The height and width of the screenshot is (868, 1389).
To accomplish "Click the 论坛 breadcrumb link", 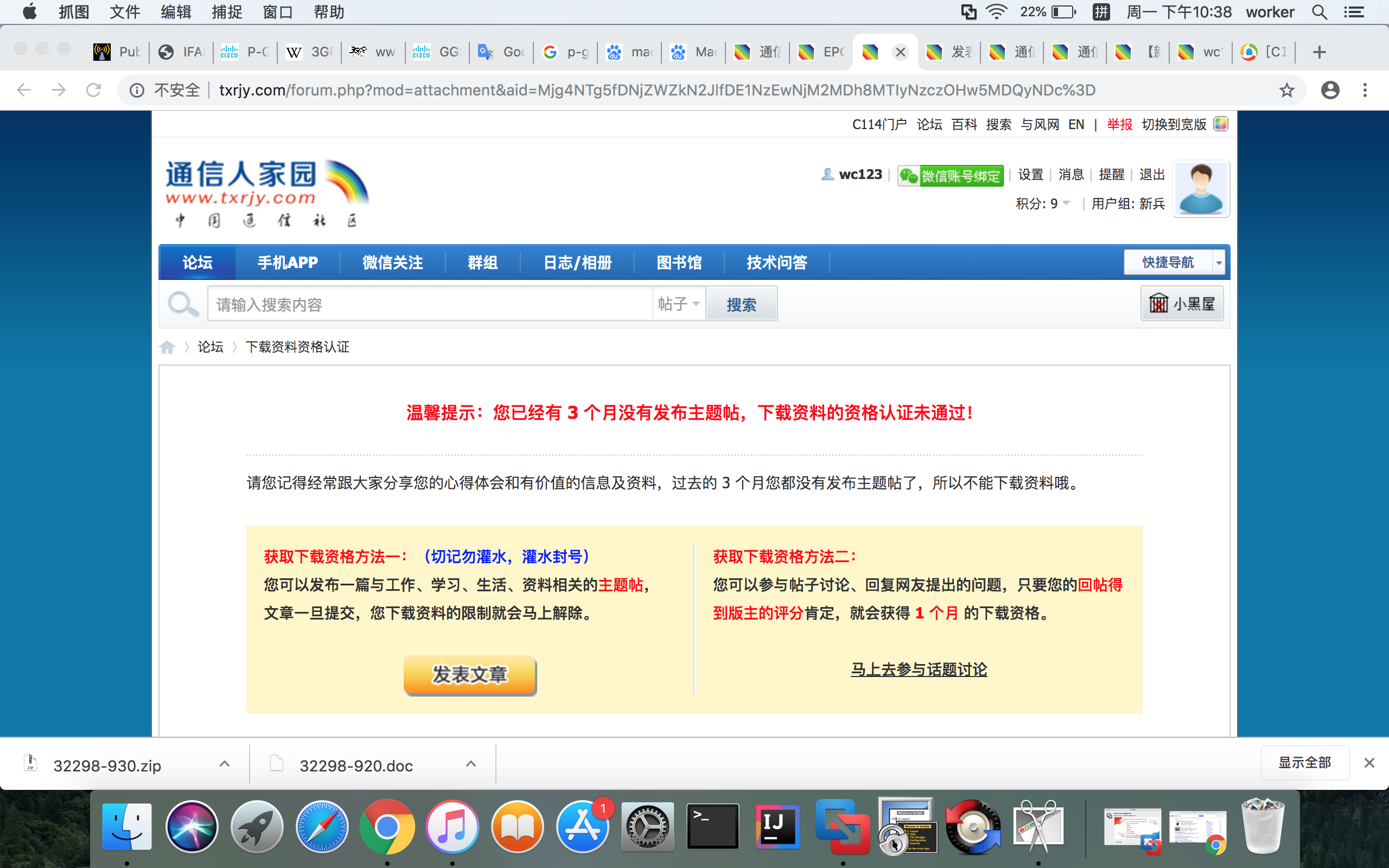I will [210, 347].
